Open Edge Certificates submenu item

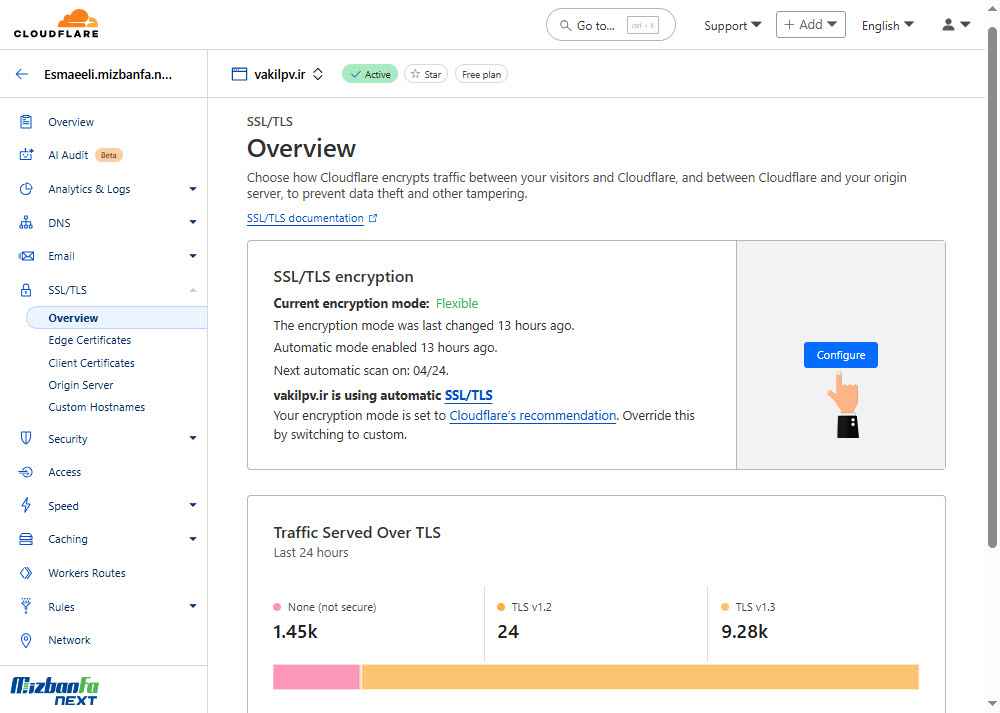click(x=89, y=340)
